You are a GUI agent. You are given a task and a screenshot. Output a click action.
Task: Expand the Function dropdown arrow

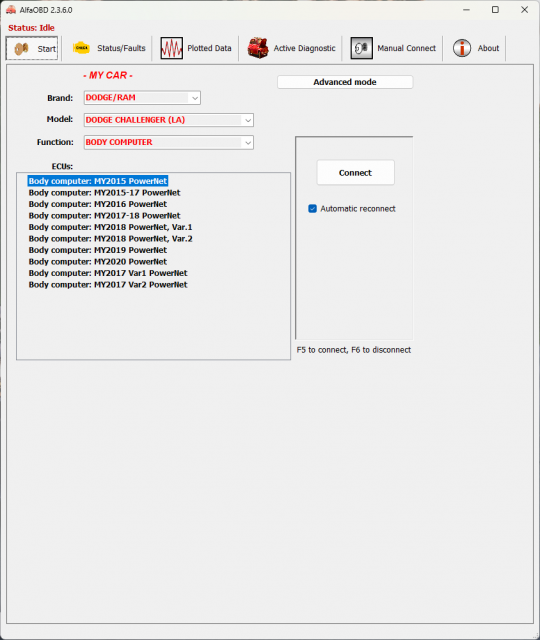pos(248,142)
